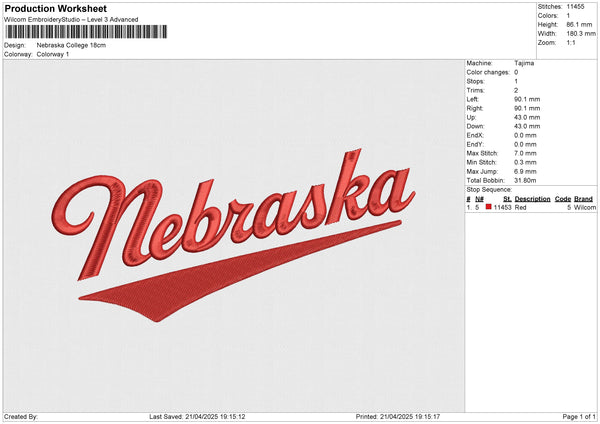Click the barcode under the worksheet title

[x=85, y=32]
